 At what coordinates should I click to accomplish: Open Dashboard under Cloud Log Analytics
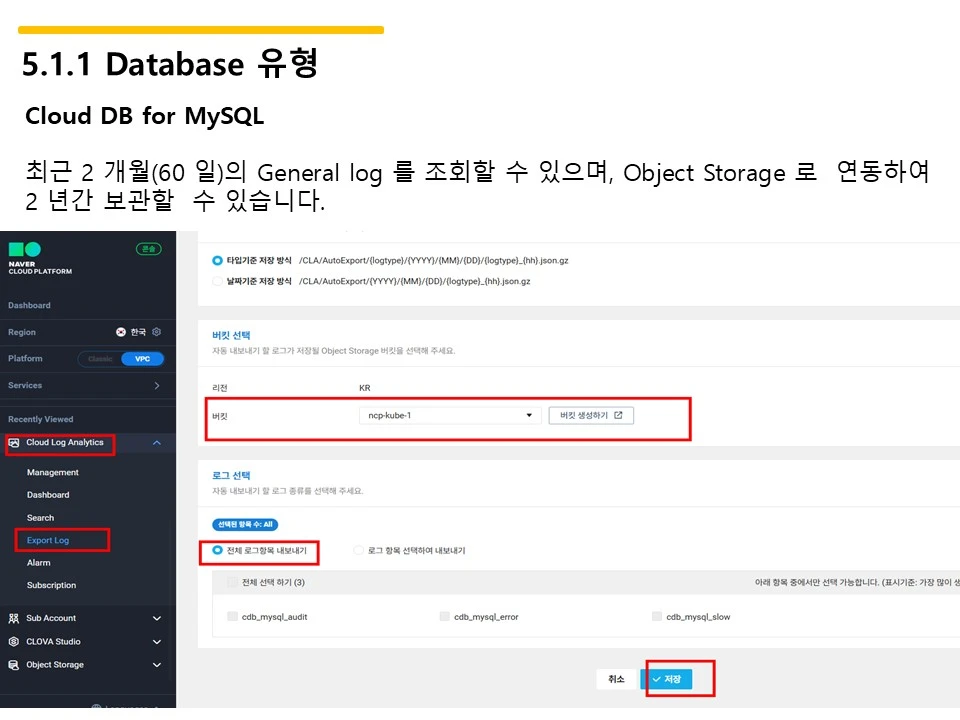click(x=48, y=495)
